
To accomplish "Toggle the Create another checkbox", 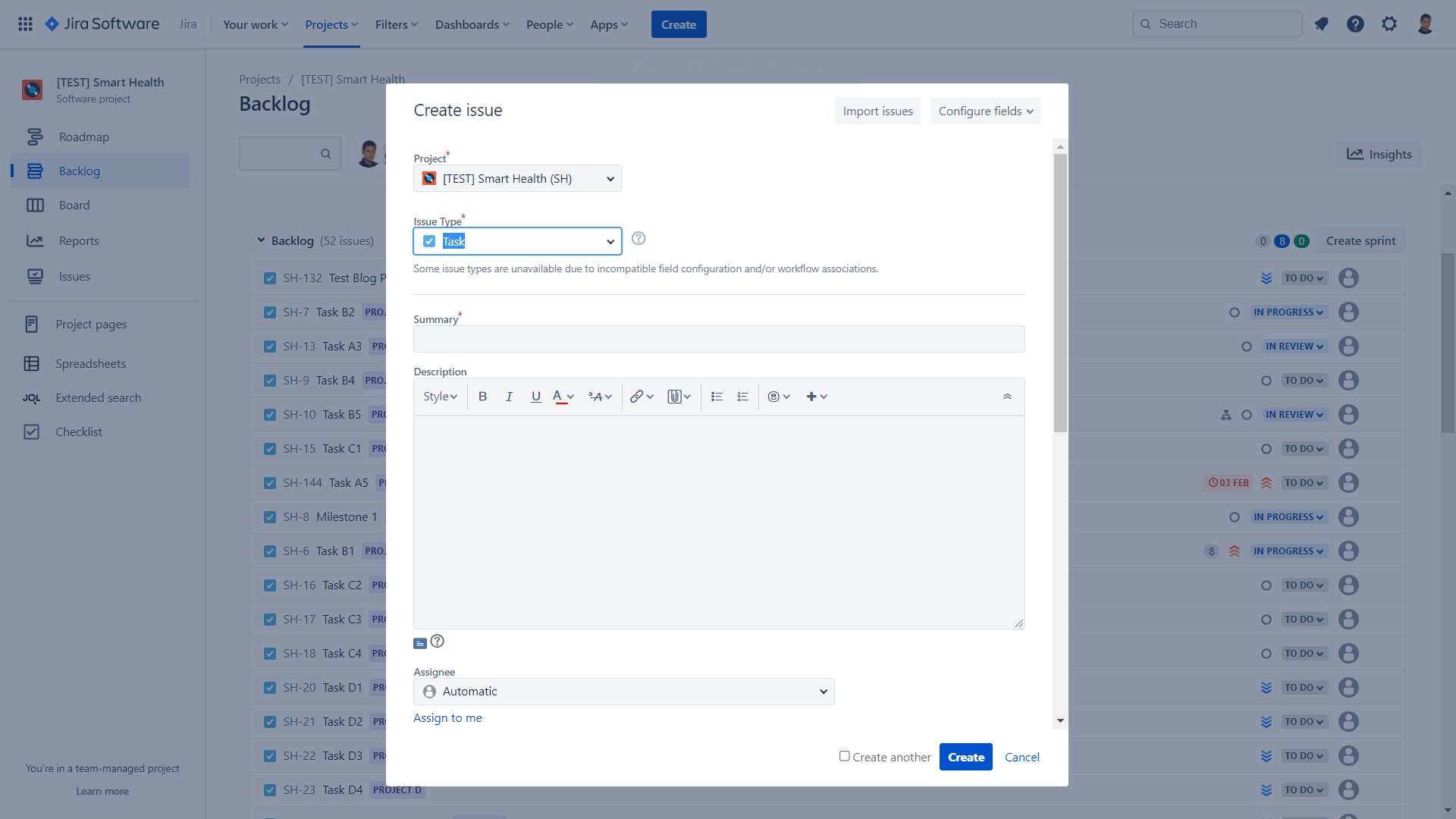I will (844, 756).
